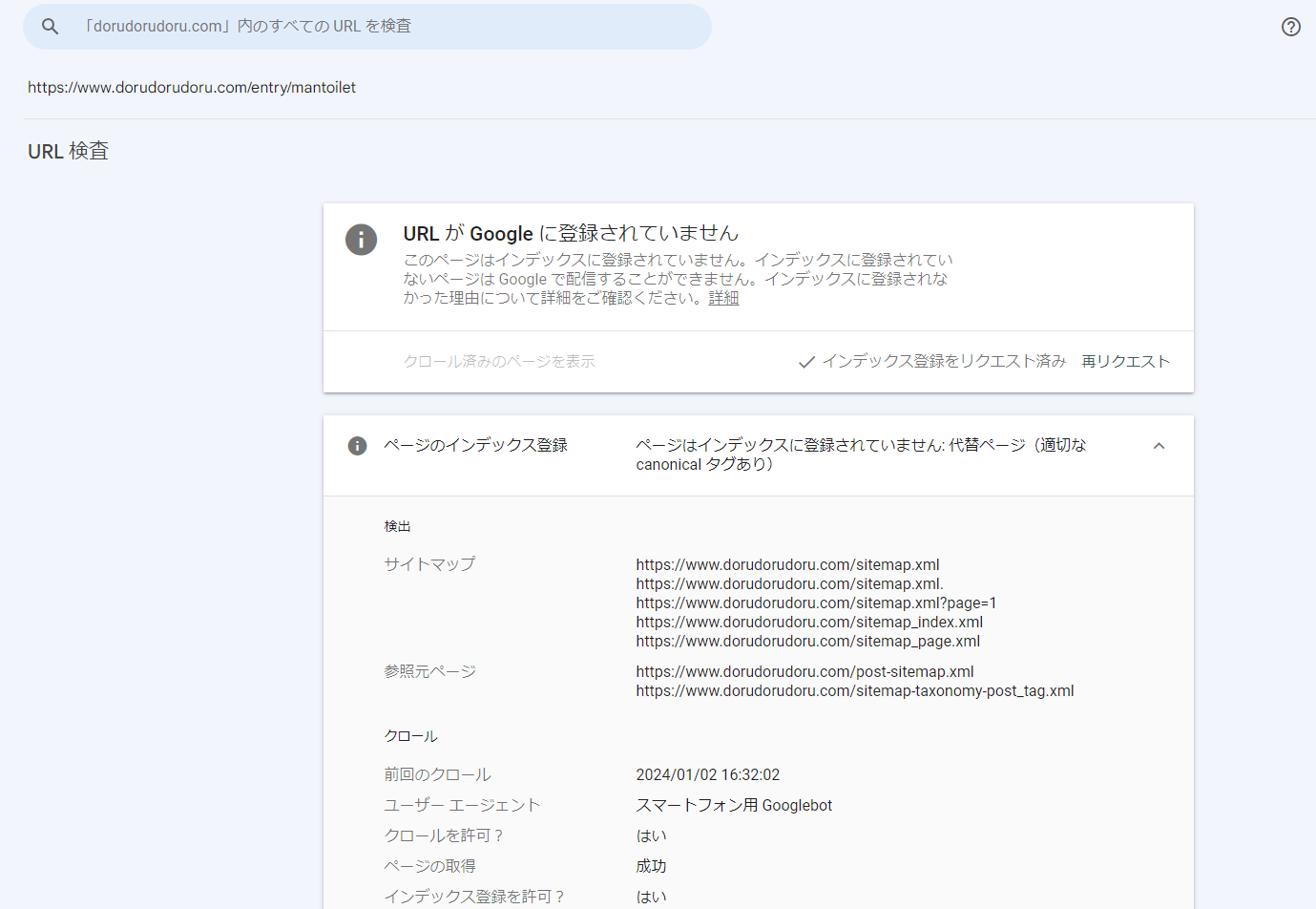1316x909 pixels.
Task: Click 再リクエスト button
Action: coord(1126,362)
